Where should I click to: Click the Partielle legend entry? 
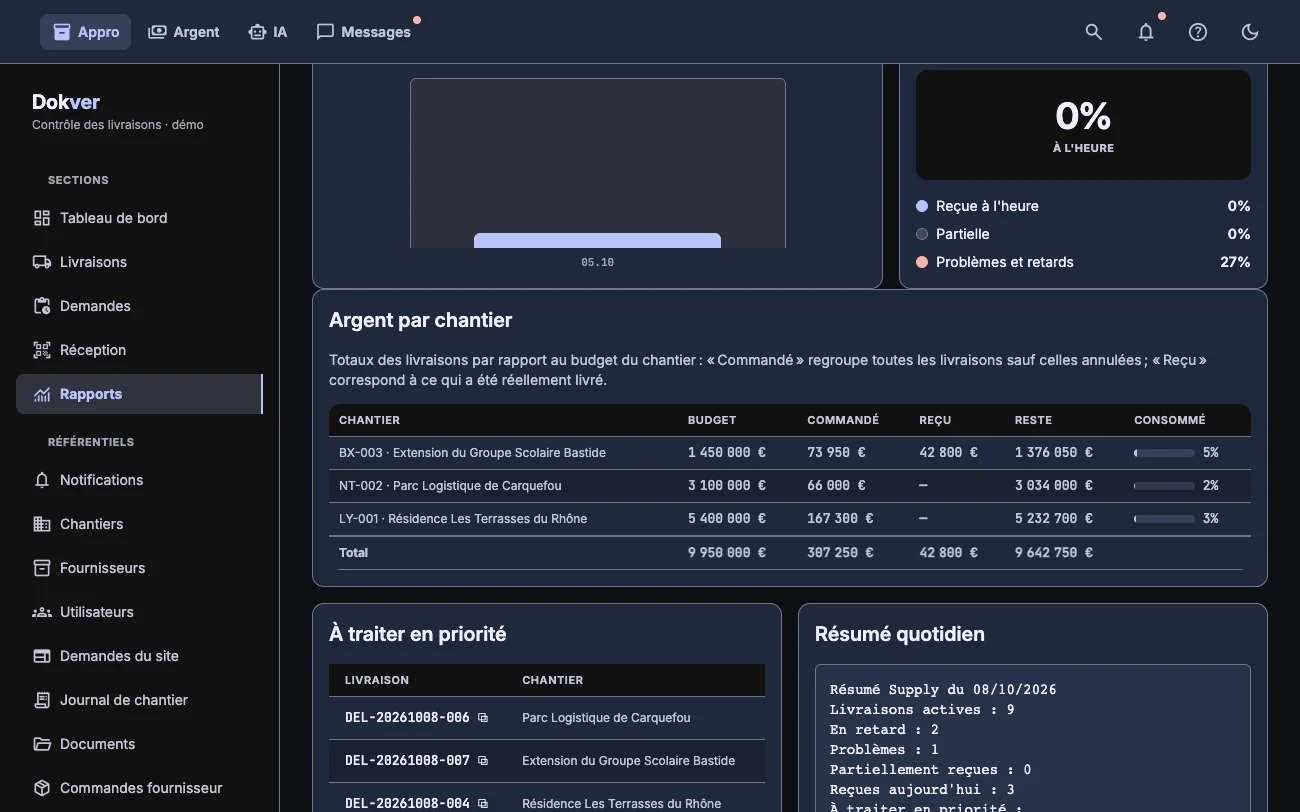pyautogui.click(x=1083, y=234)
